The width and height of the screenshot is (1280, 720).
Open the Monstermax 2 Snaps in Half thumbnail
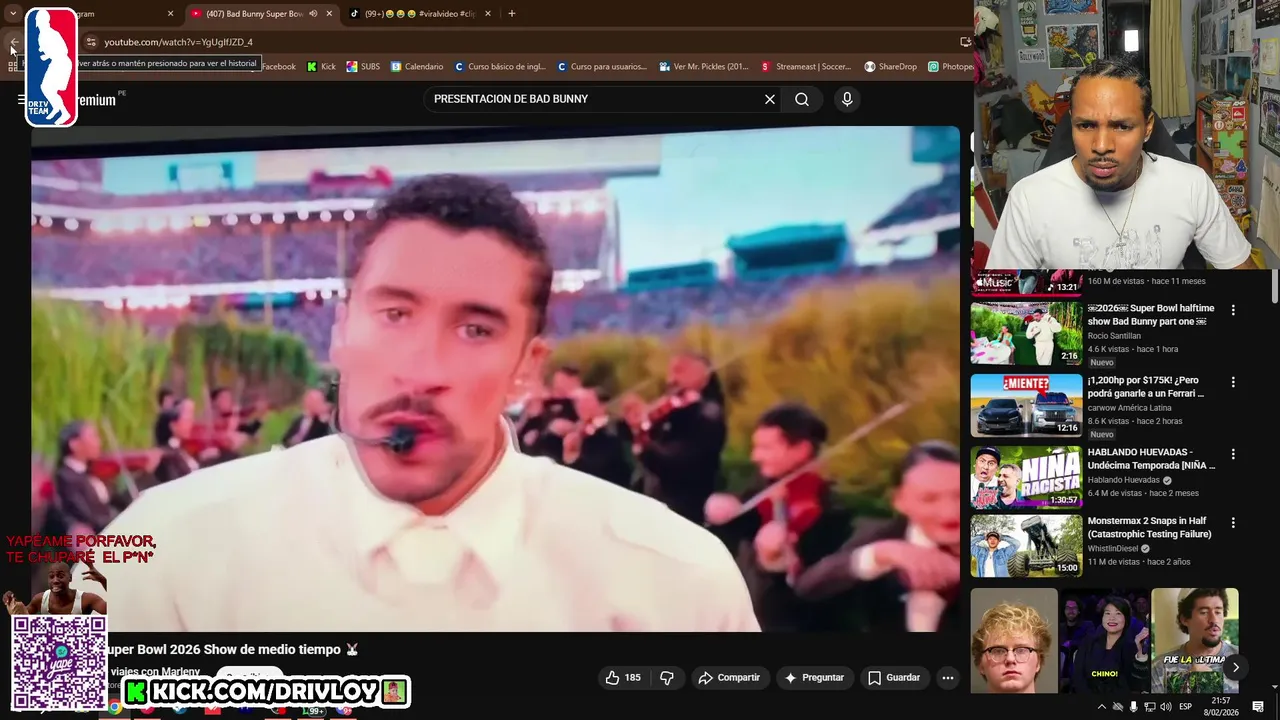1026,546
